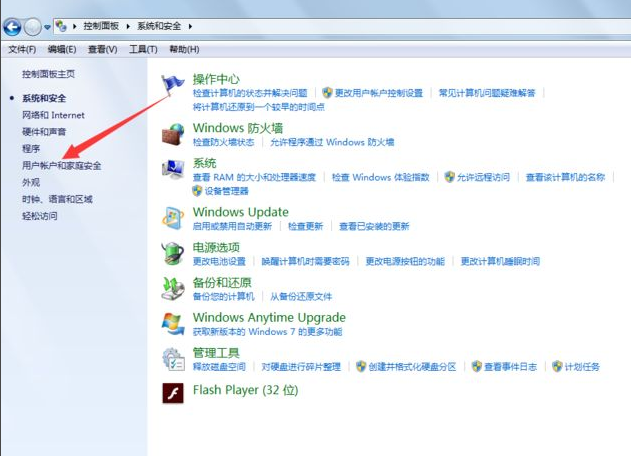The image size is (631, 456).
Task: Open the recent pages dropdown arrow
Action: (x=48, y=28)
